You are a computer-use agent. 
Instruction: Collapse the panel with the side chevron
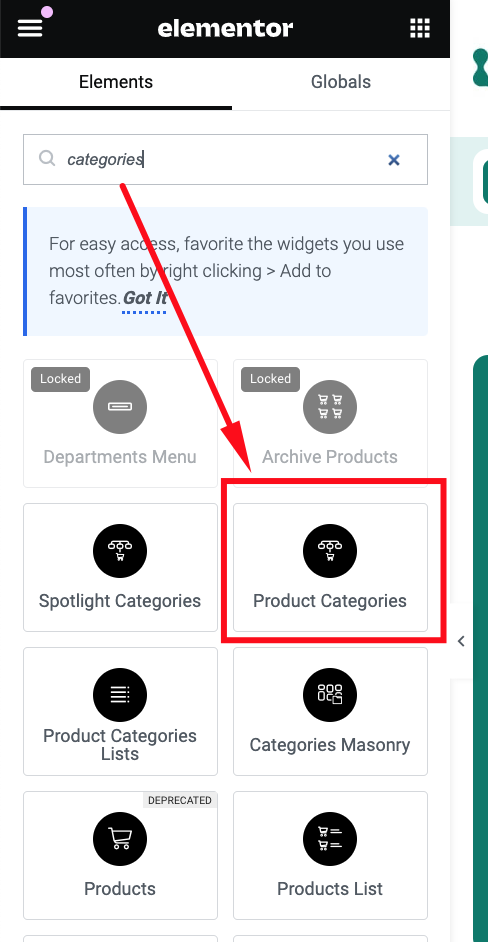point(461,641)
